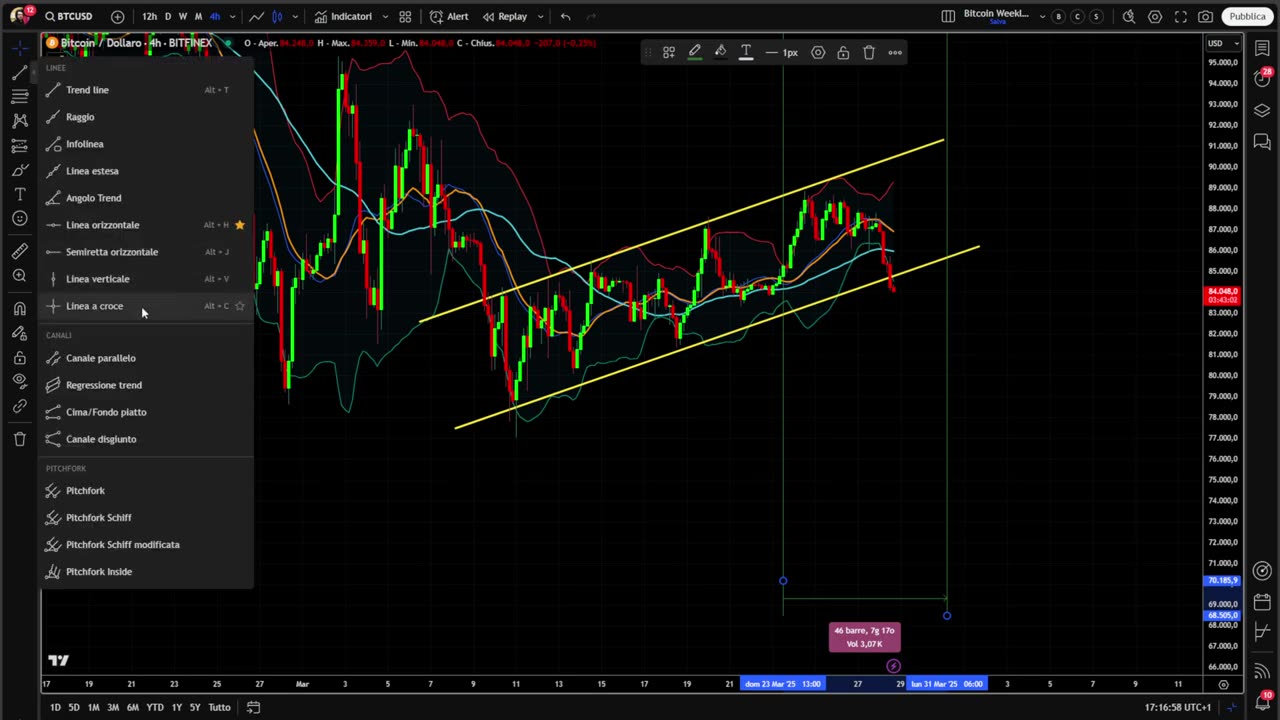Select the 4h timeframe
This screenshot has width=1280, height=720.
click(x=214, y=16)
